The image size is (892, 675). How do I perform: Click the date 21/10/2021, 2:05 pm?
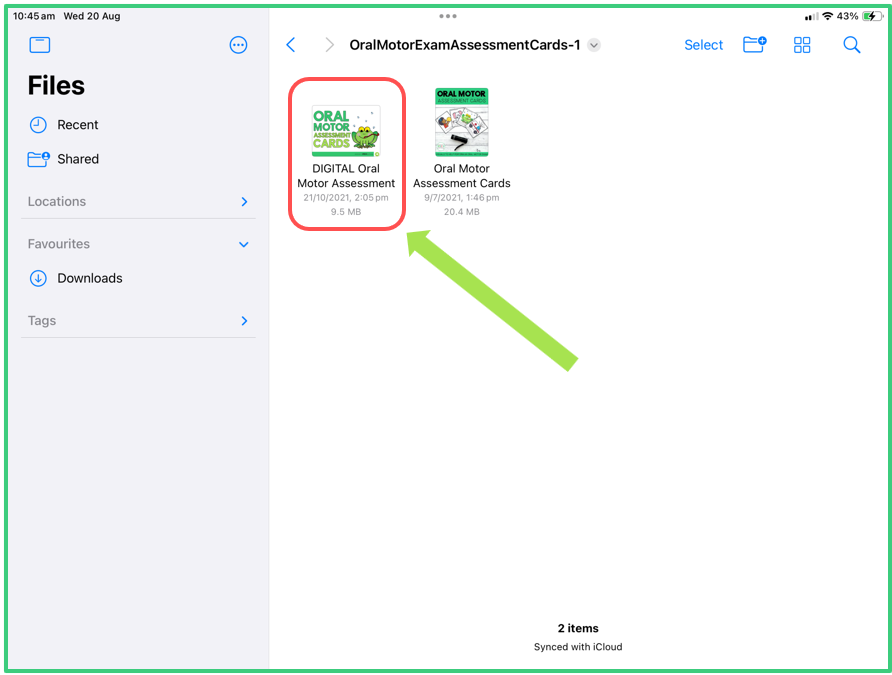tap(346, 197)
